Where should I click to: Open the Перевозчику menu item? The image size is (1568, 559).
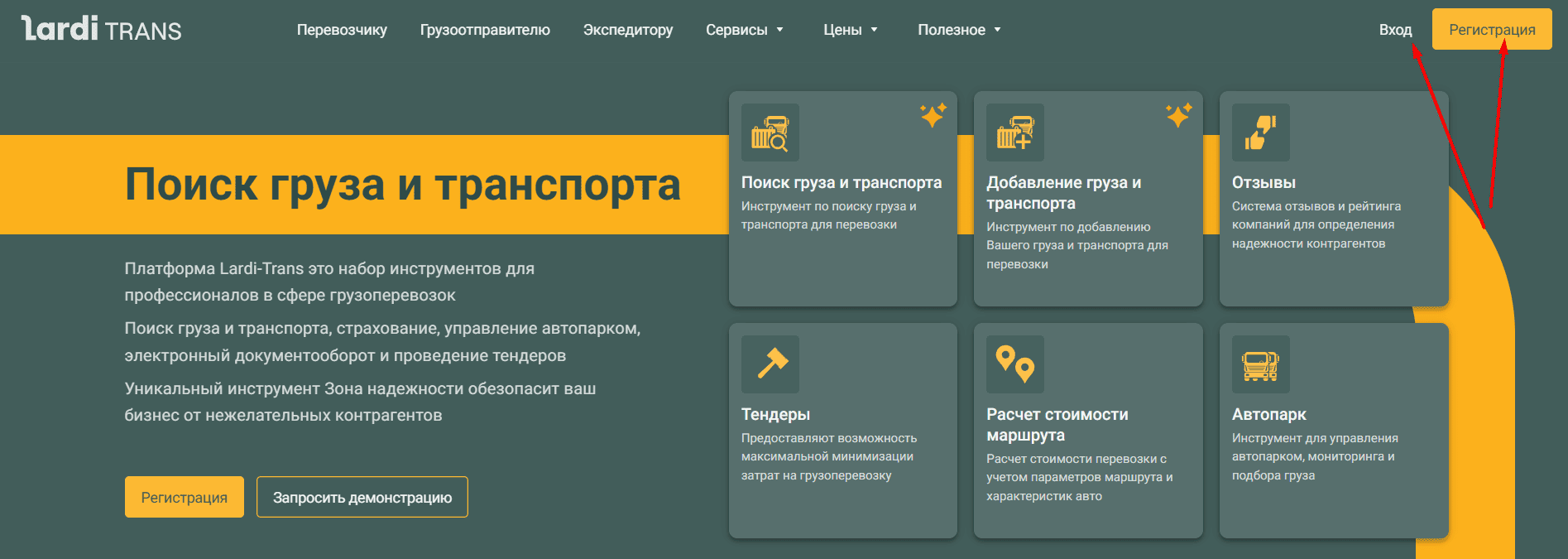(342, 30)
